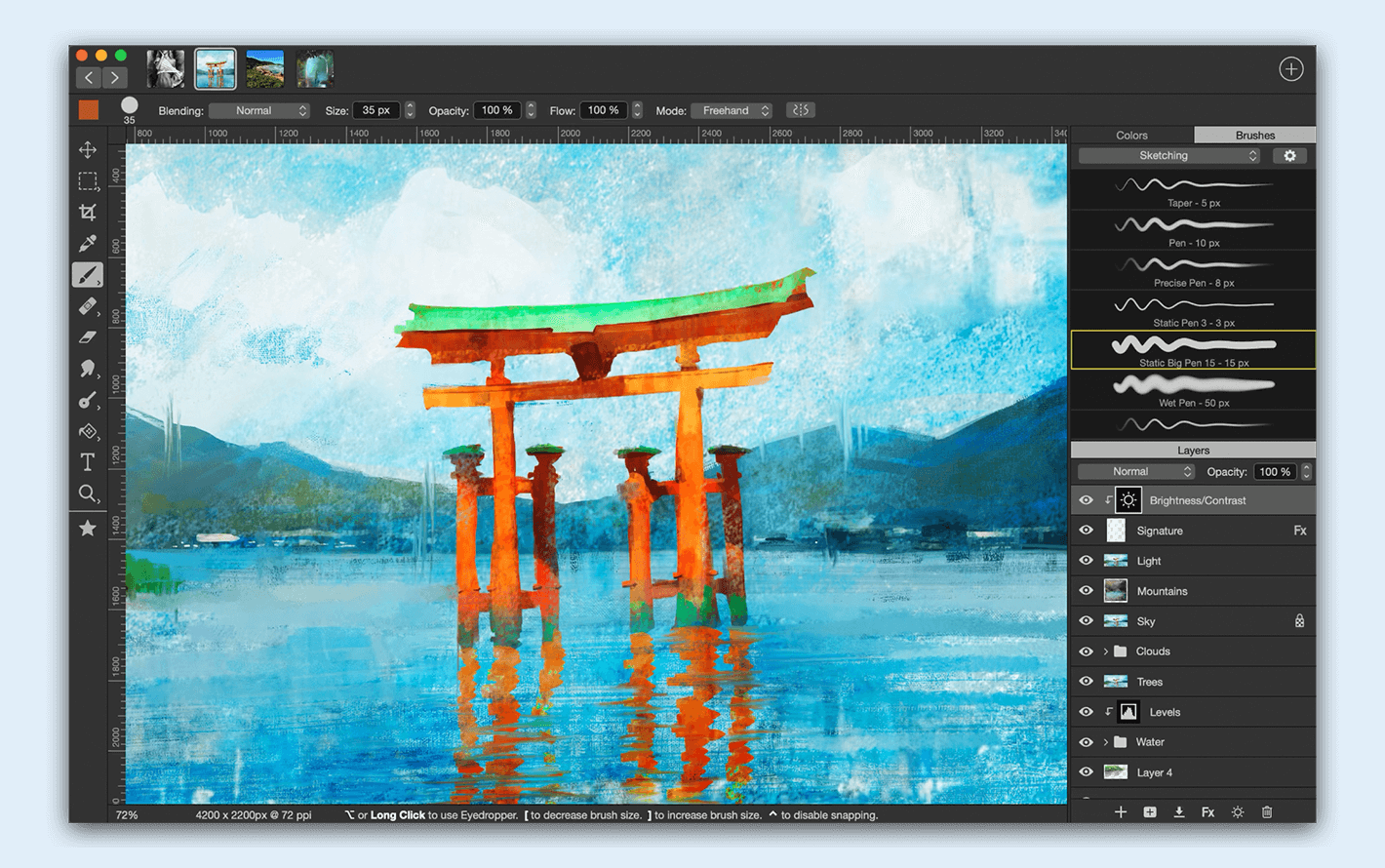Screen dimensions: 1385x868
Task: Click the brush Size input field
Action: pyautogui.click(x=376, y=111)
